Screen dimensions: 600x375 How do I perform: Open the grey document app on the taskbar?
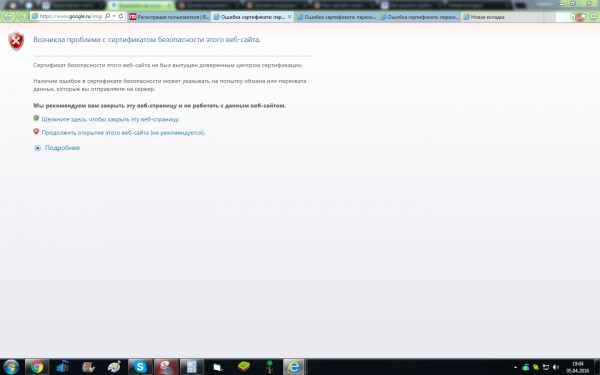point(192,367)
